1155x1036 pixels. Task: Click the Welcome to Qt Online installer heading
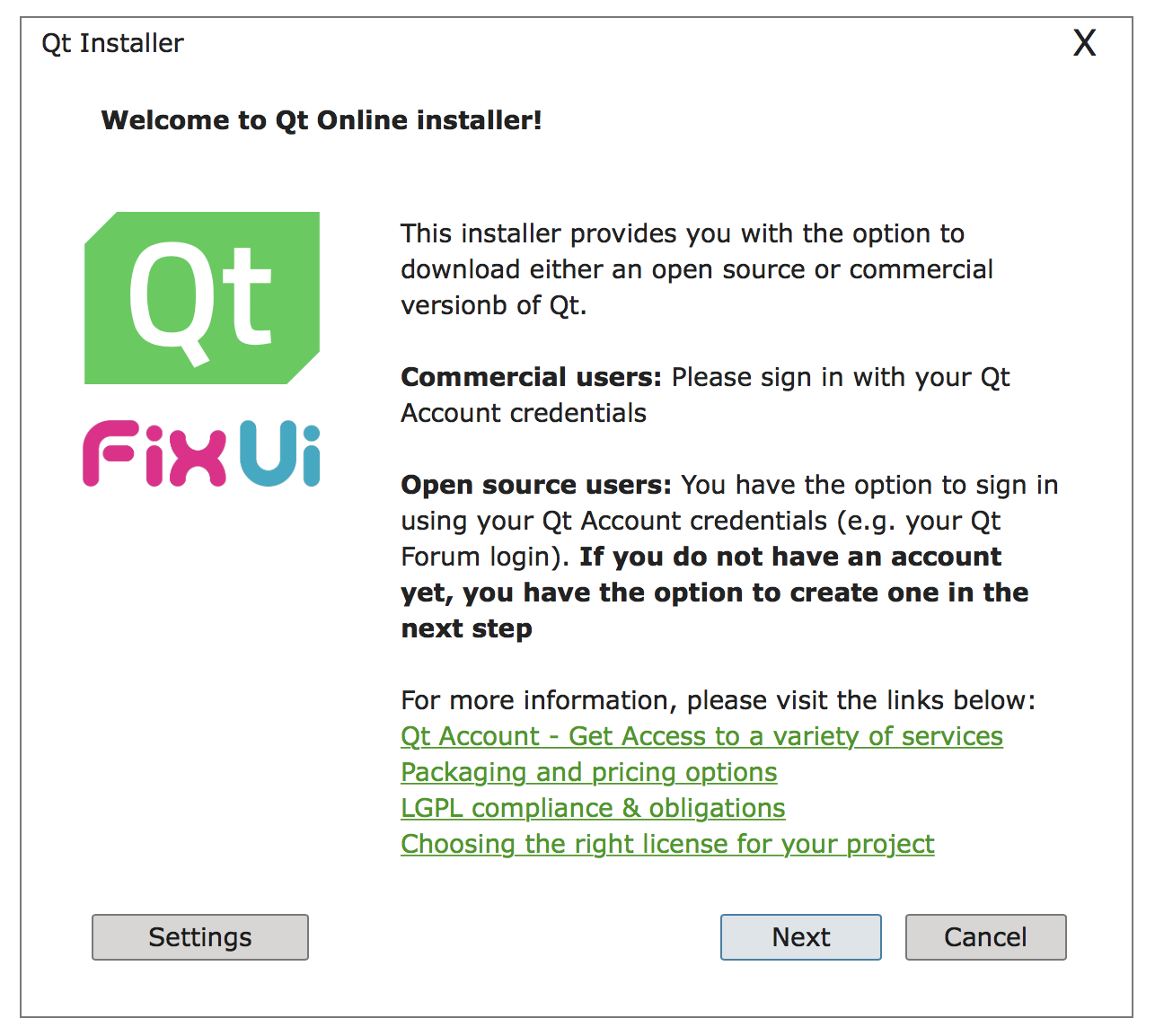(322, 120)
